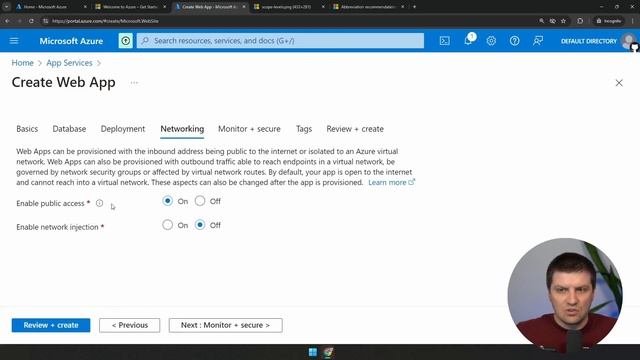Switch to the Basics tab
Screen dimensions: 640x360
click(x=27, y=129)
